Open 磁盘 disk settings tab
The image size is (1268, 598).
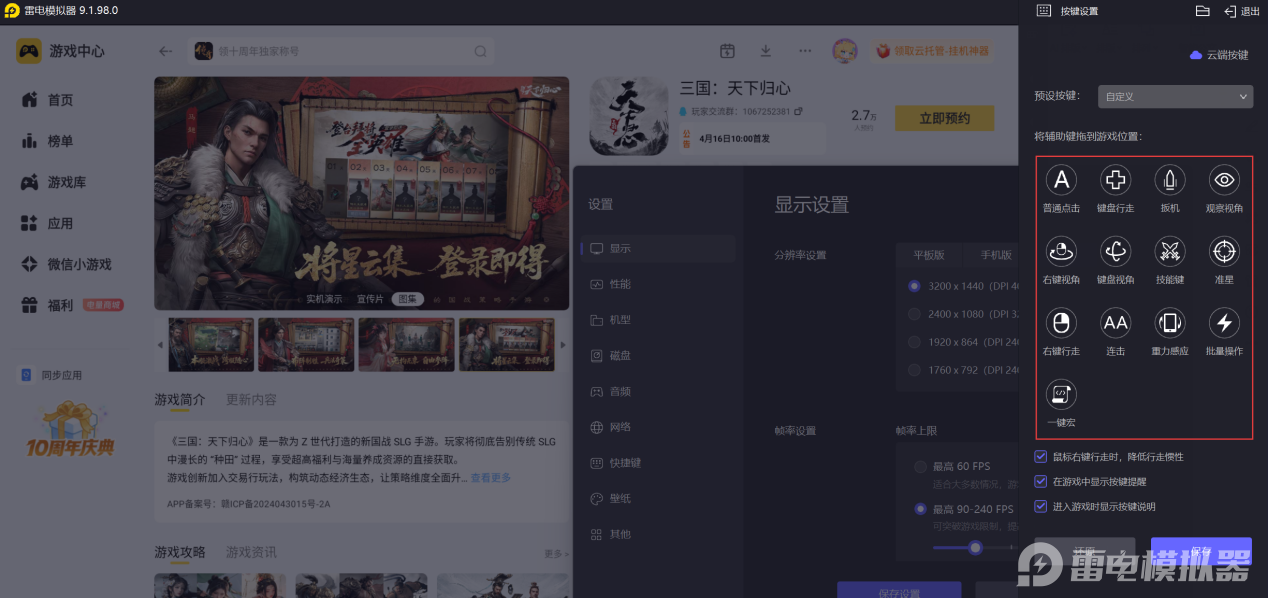(658, 355)
